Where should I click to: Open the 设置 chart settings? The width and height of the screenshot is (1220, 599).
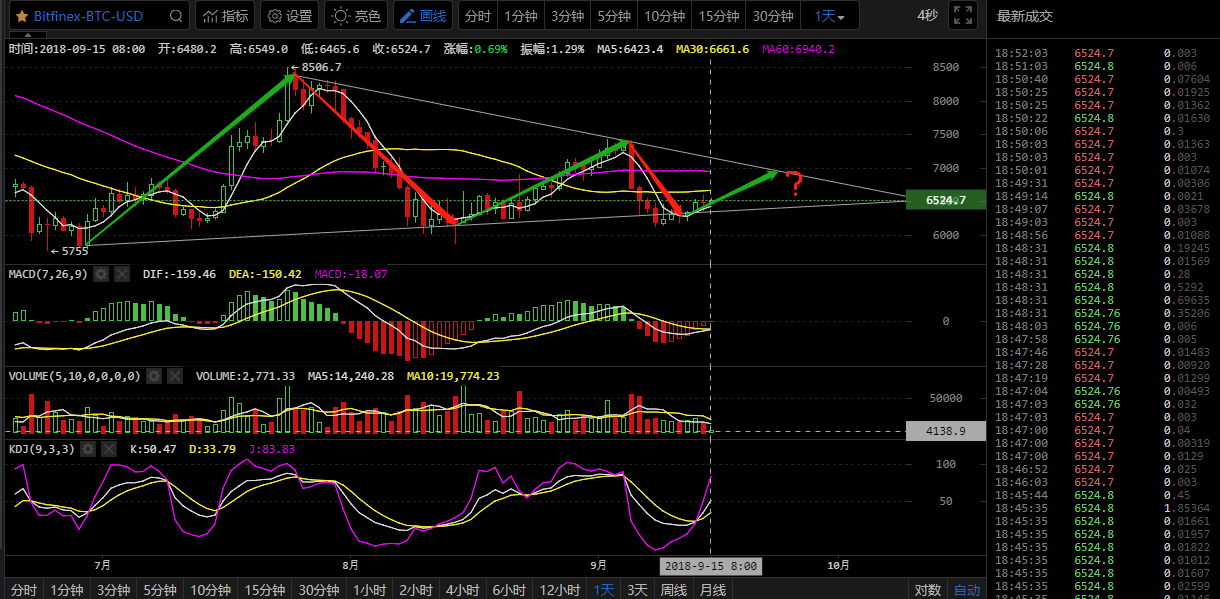tap(289, 17)
